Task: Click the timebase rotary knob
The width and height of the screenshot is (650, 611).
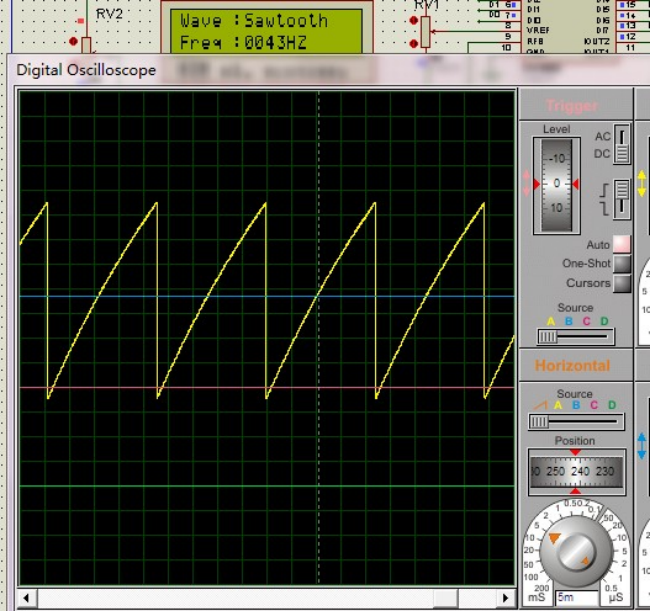Action: (x=576, y=551)
